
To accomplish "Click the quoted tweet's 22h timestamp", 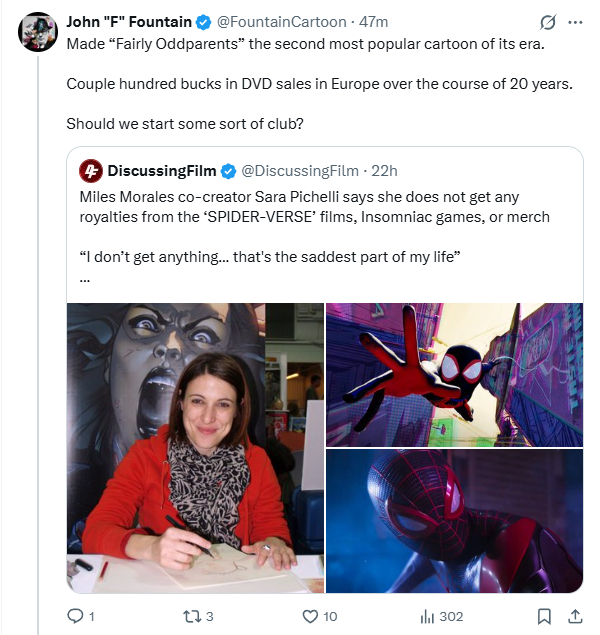I will pos(384,170).
